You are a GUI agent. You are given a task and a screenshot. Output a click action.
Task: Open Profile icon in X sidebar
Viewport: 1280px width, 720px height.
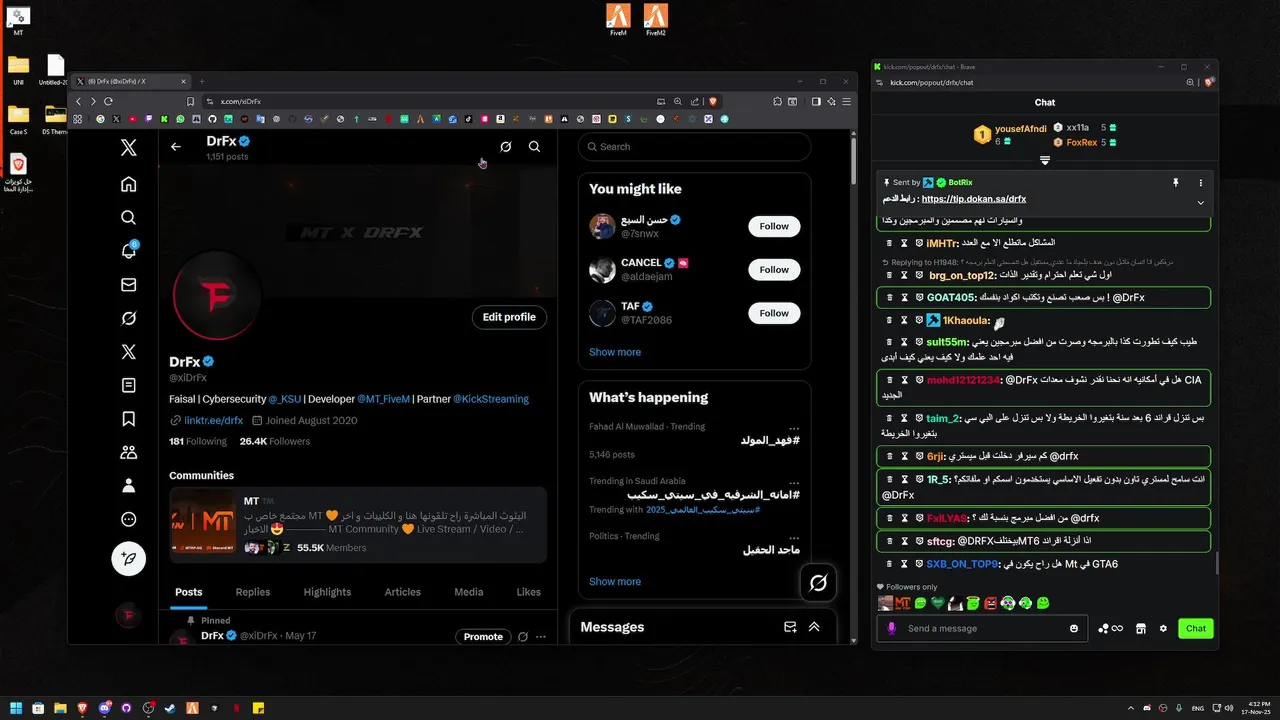(x=128, y=486)
